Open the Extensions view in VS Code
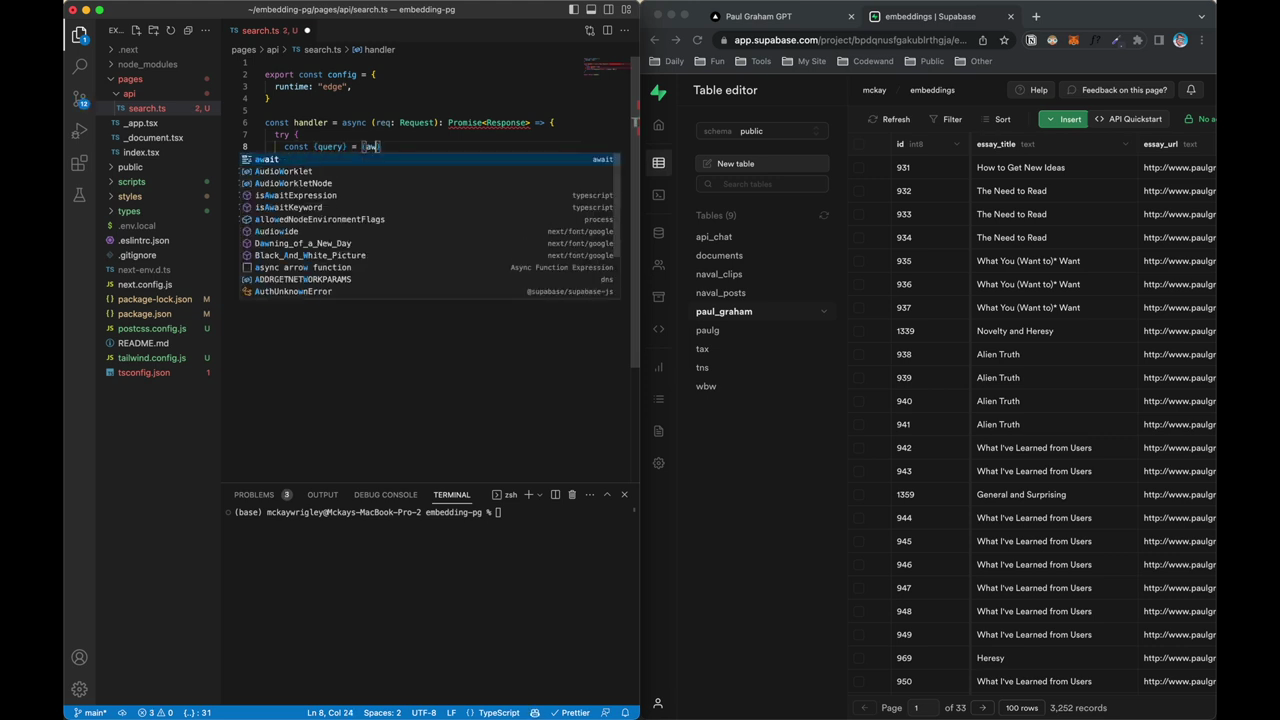The width and height of the screenshot is (1280, 720). tap(79, 163)
